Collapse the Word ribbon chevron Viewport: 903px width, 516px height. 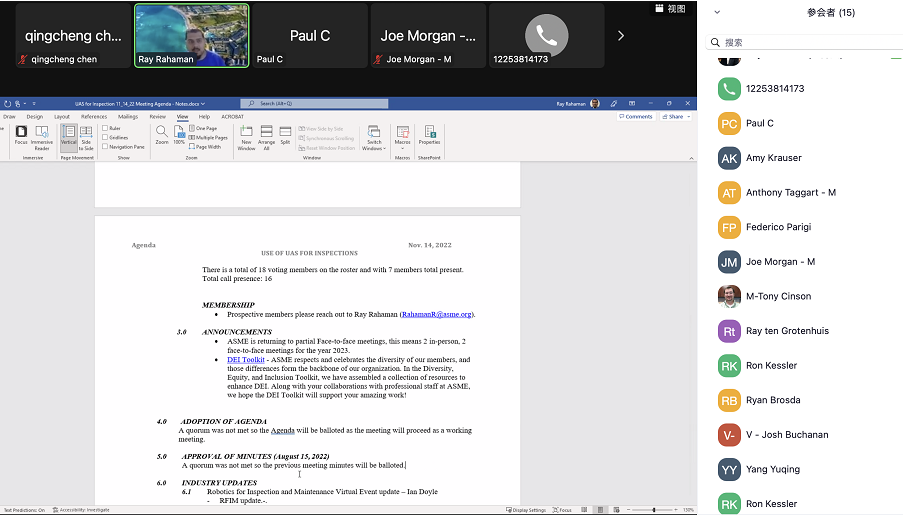[x=691, y=158]
